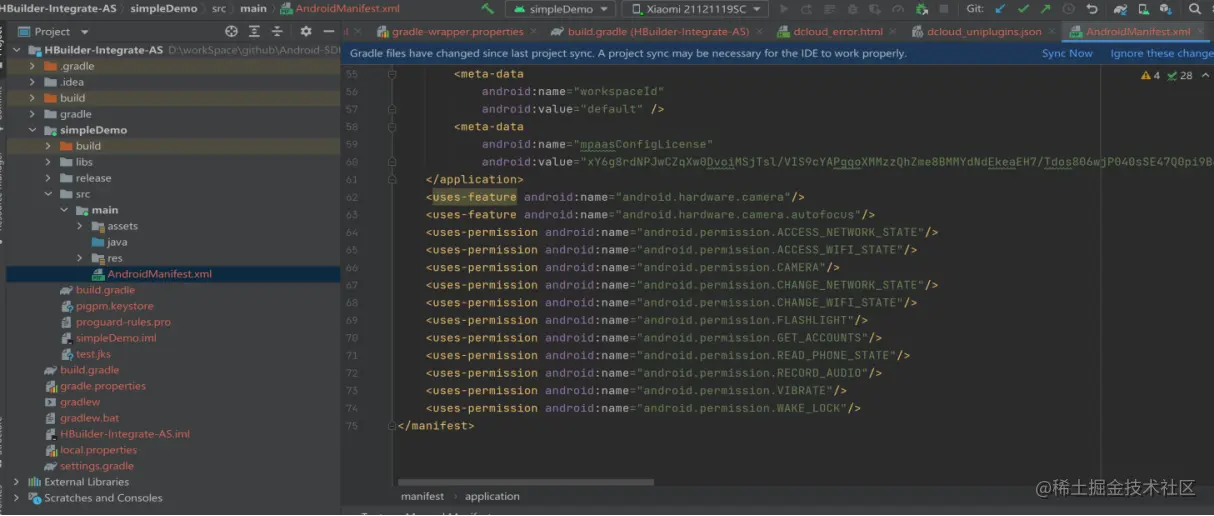1214x516 pixels.
Task: Click Attach Debugger to Android Process icon
Action: coord(920,9)
